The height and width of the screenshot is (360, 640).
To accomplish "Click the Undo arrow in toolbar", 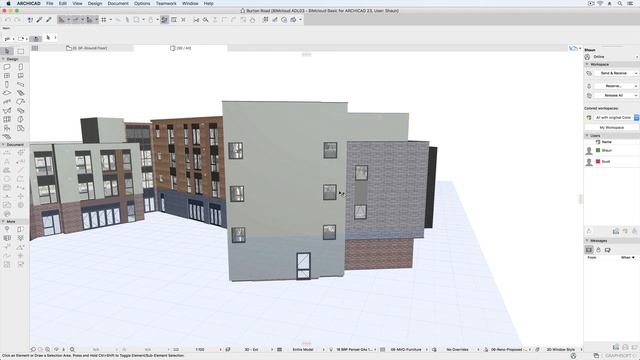I will click(7, 20).
